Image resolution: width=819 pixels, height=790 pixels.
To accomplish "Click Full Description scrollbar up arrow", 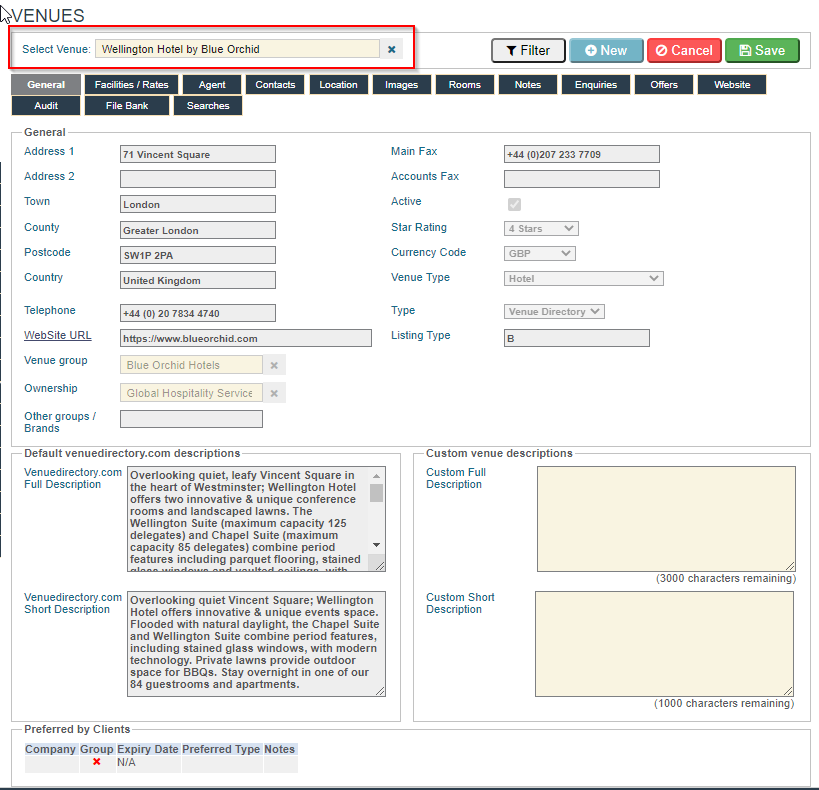I will tap(376, 476).
